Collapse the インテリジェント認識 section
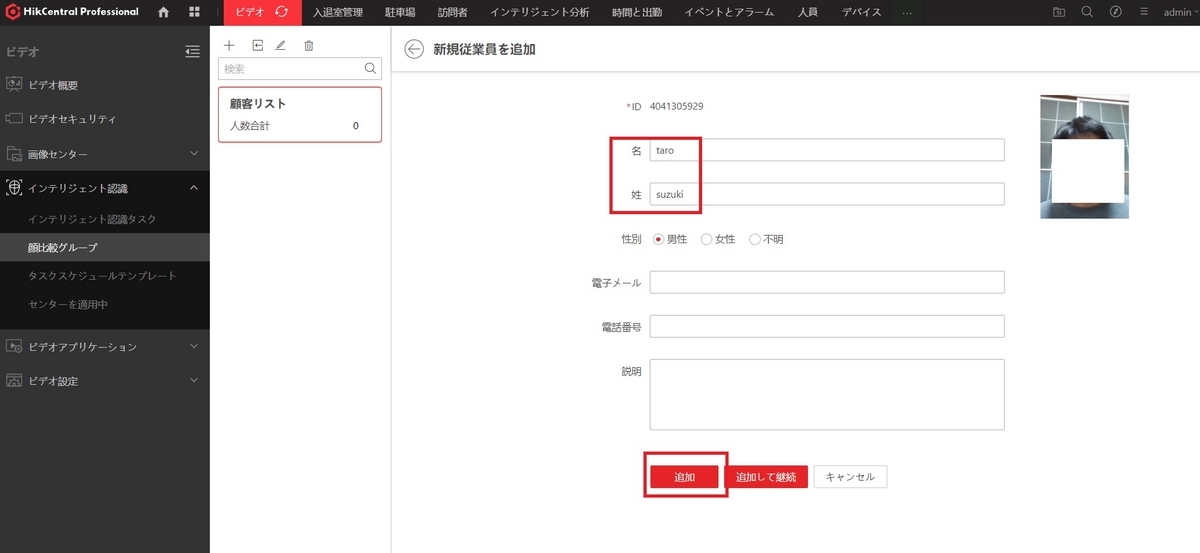Screen dimensions: 1200x553 pyautogui.click(x=194, y=188)
